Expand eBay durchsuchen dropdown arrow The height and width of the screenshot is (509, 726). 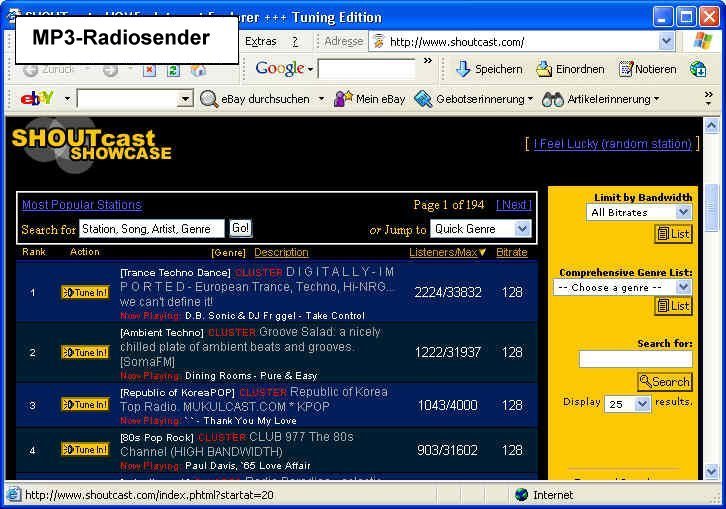[x=321, y=99]
